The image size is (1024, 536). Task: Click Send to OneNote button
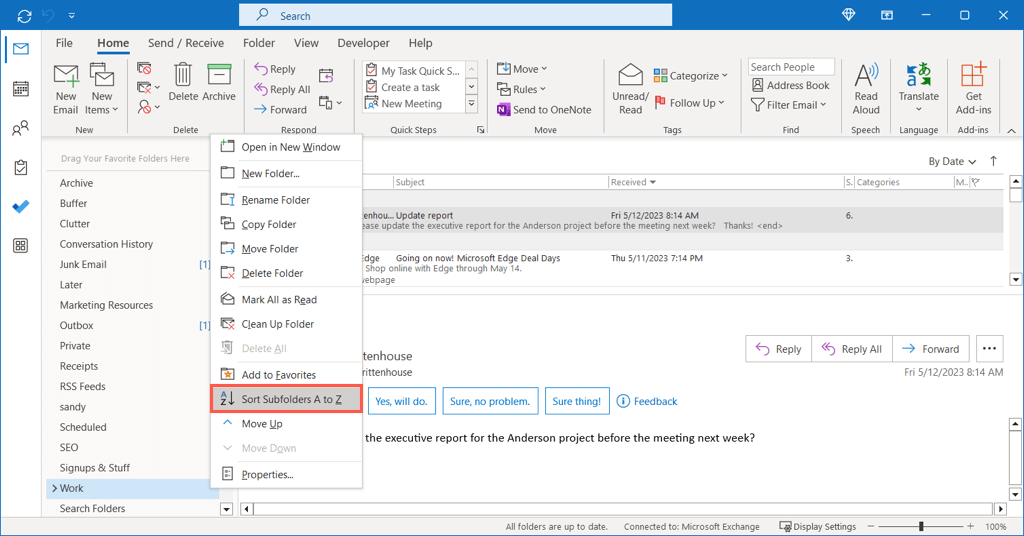[544, 110]
